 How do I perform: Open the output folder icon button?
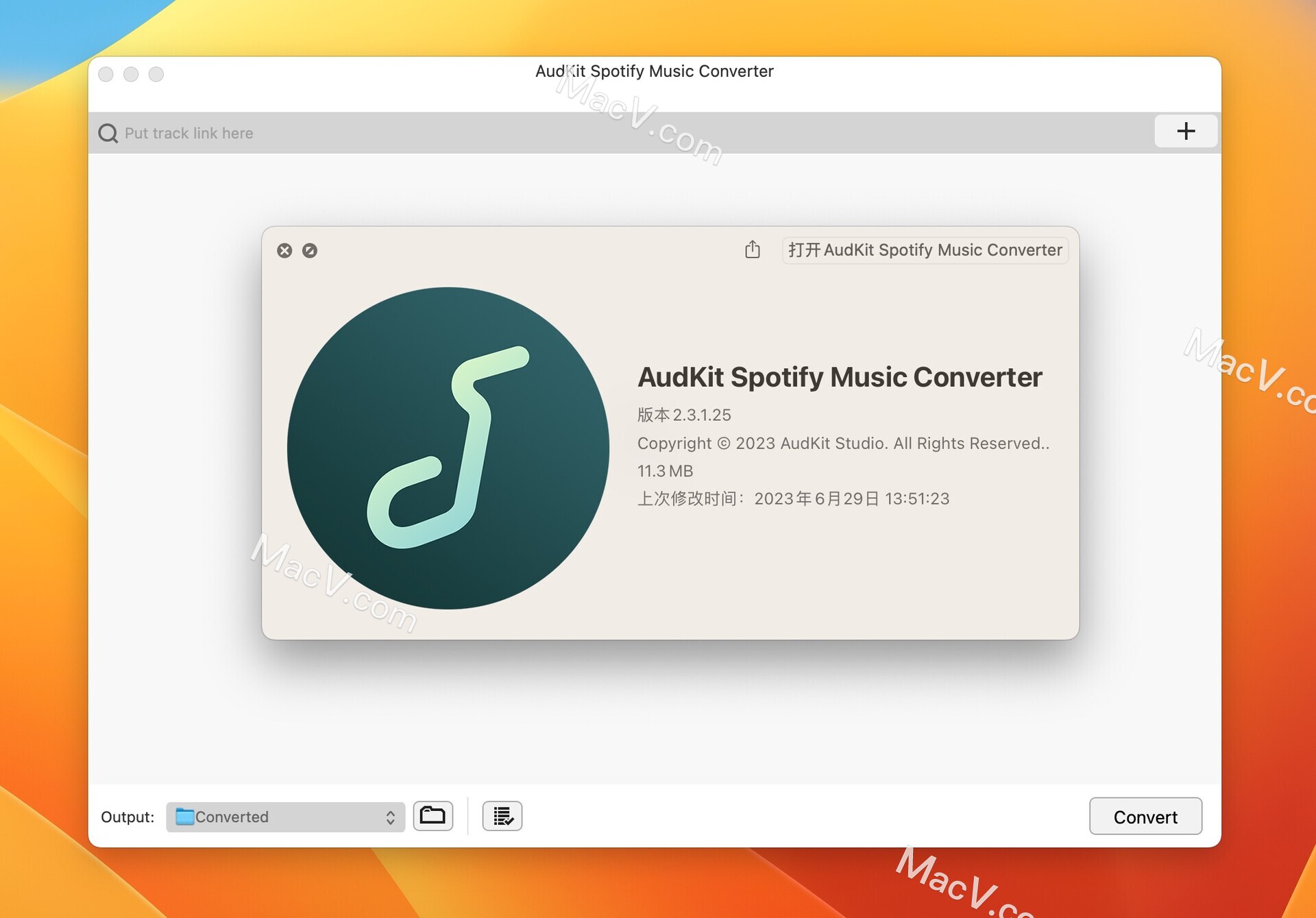tap(432, 816)
